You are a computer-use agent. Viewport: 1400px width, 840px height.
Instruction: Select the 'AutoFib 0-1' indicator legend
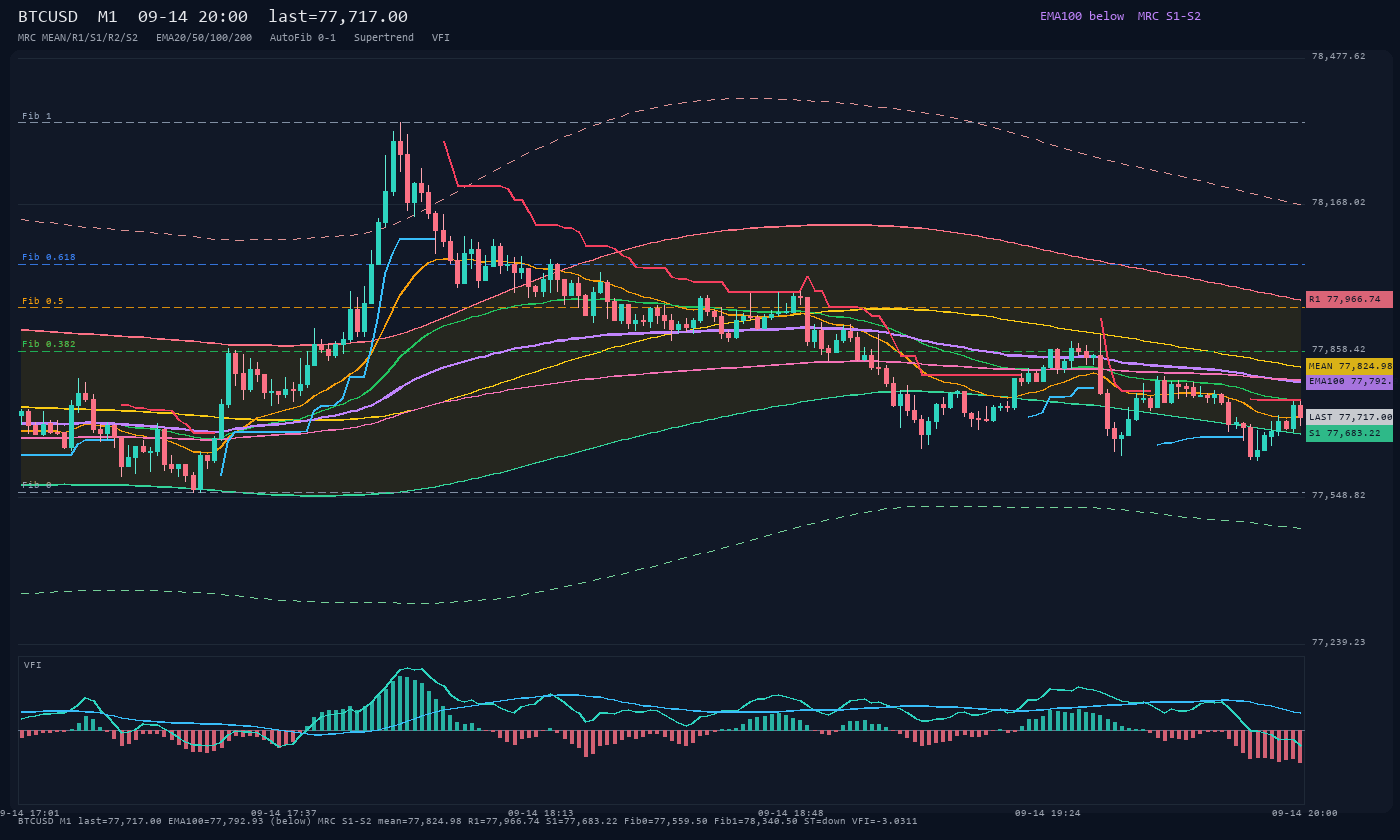303,37
